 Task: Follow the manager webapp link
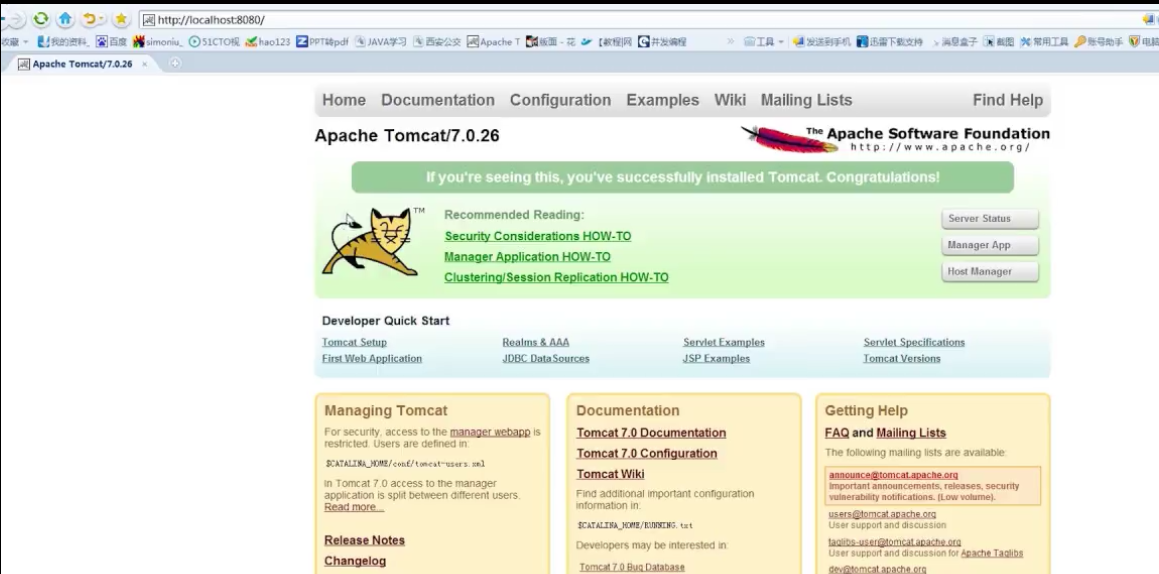coord(490,431)
